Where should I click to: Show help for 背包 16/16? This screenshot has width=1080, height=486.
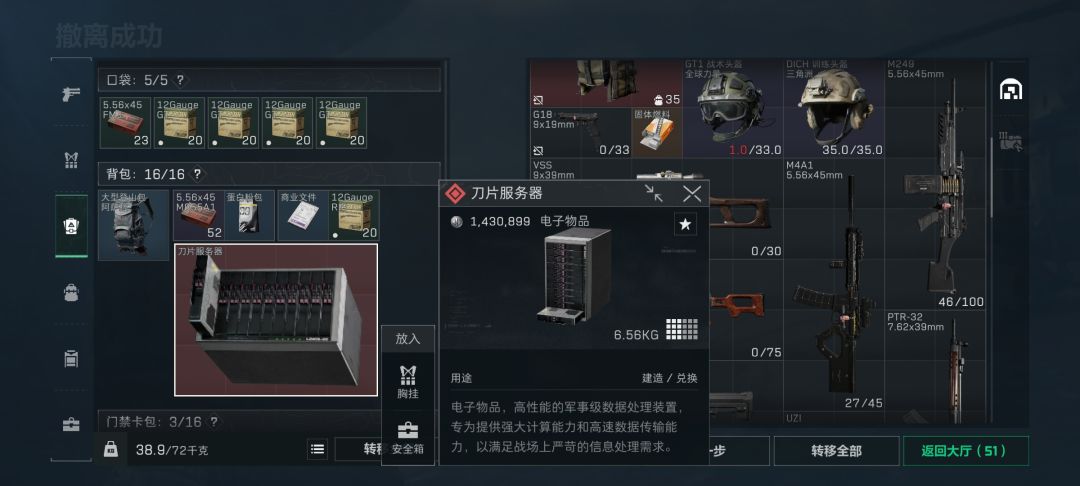point(197,174)
